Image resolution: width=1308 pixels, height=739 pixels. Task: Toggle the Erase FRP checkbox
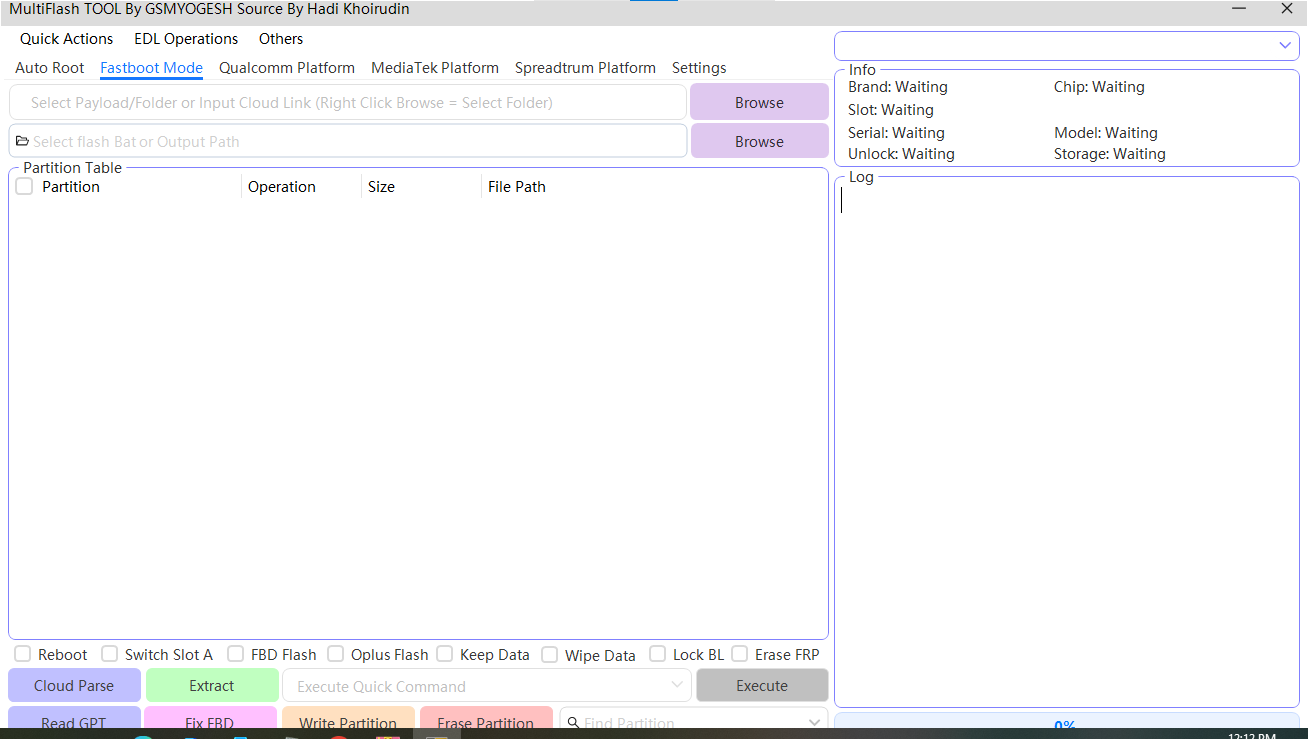(739, 653)
